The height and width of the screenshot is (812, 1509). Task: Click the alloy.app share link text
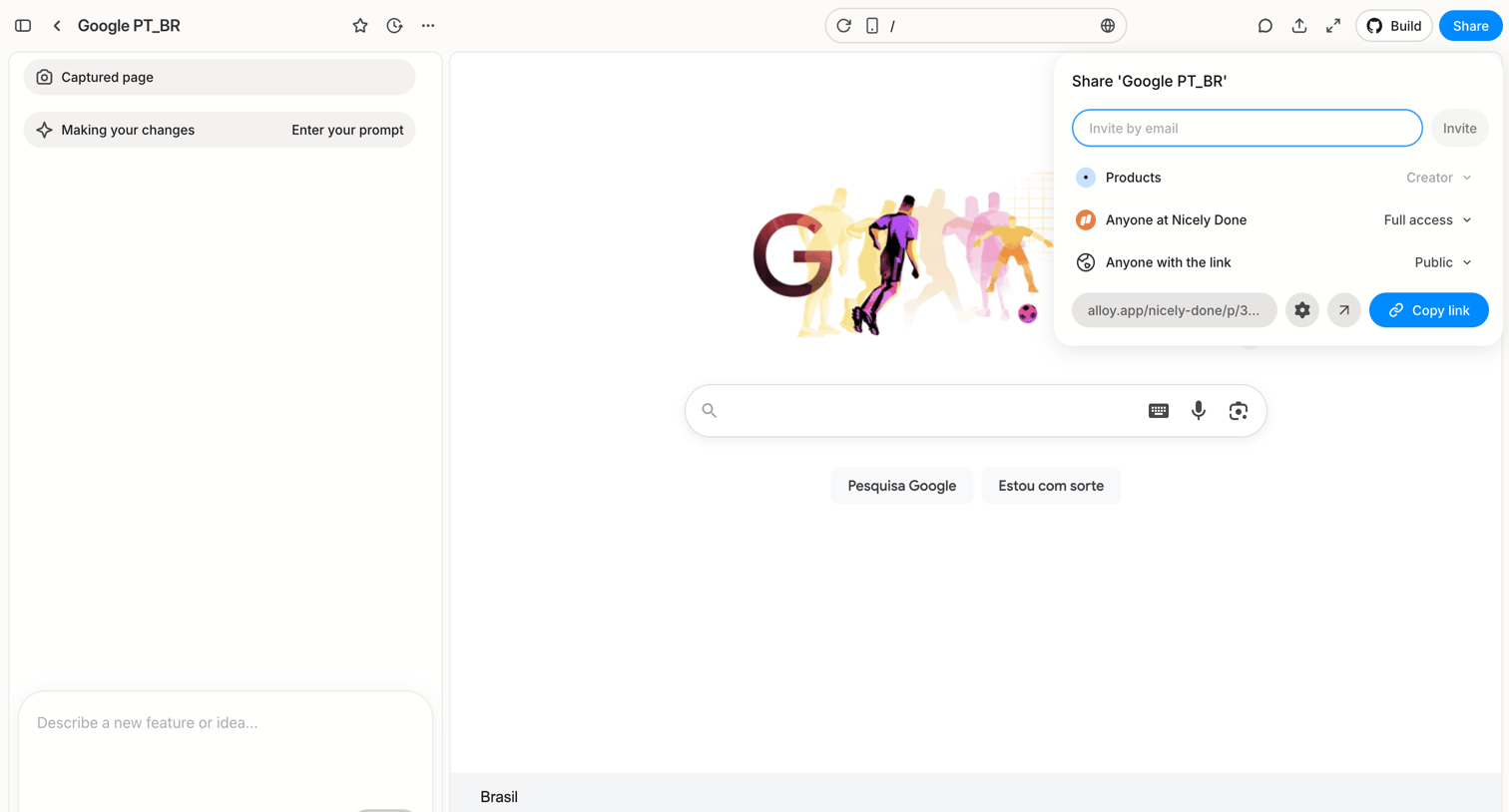[x=1174, y=310]
